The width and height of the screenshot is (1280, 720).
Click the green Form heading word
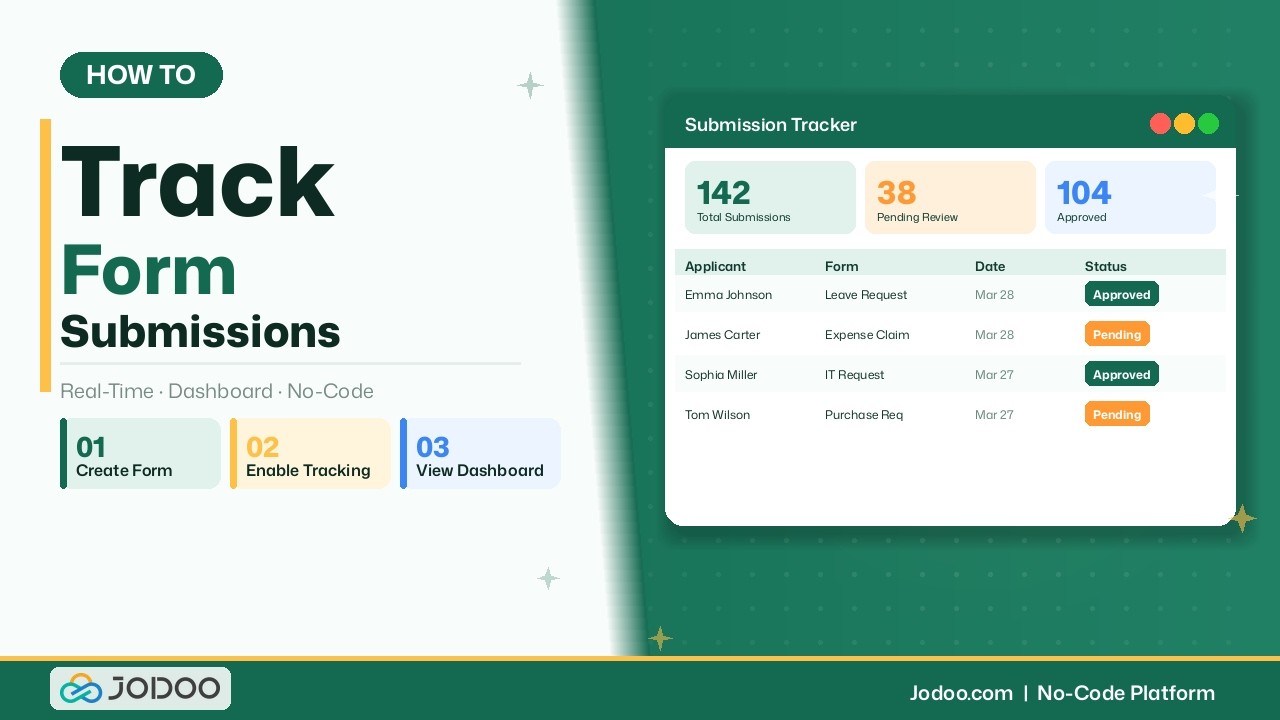point(148,270)
